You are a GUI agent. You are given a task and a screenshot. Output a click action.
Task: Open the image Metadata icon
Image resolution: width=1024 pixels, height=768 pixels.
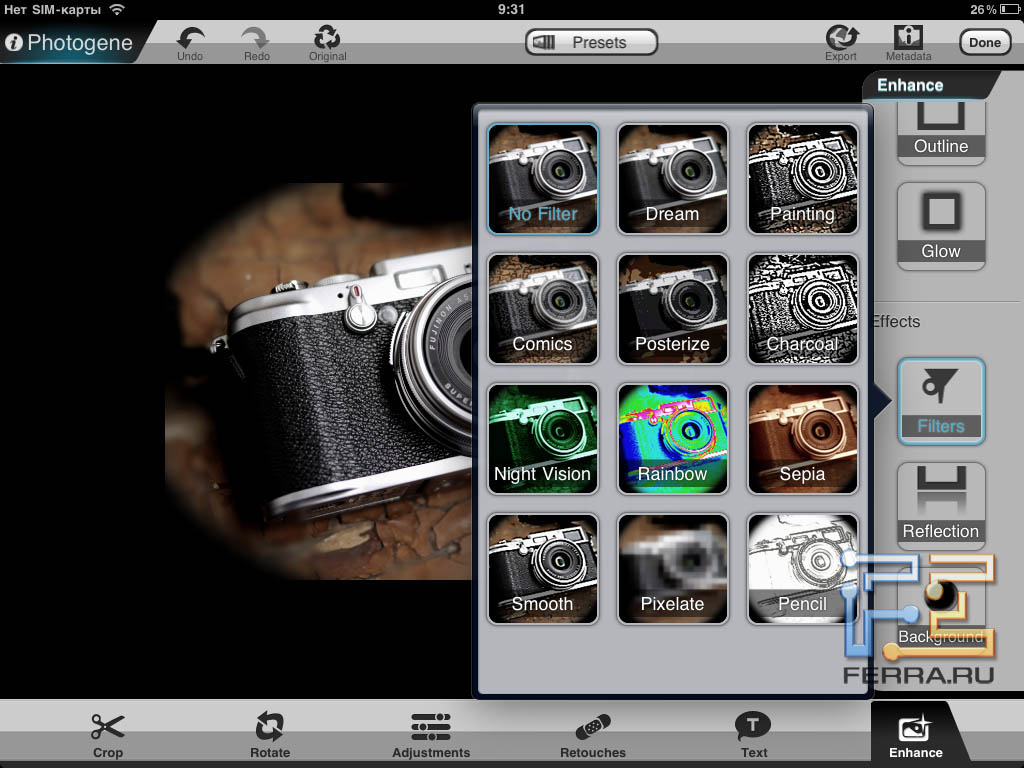click(x=908, y=40)
